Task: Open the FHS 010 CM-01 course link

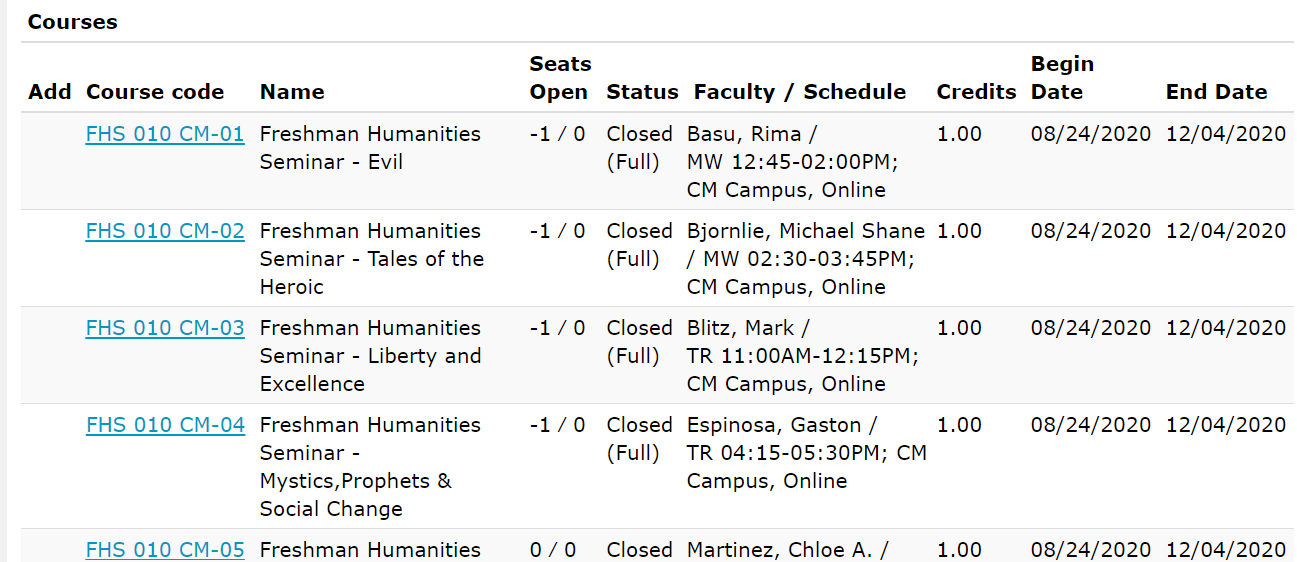Action: tap(165, 134)
